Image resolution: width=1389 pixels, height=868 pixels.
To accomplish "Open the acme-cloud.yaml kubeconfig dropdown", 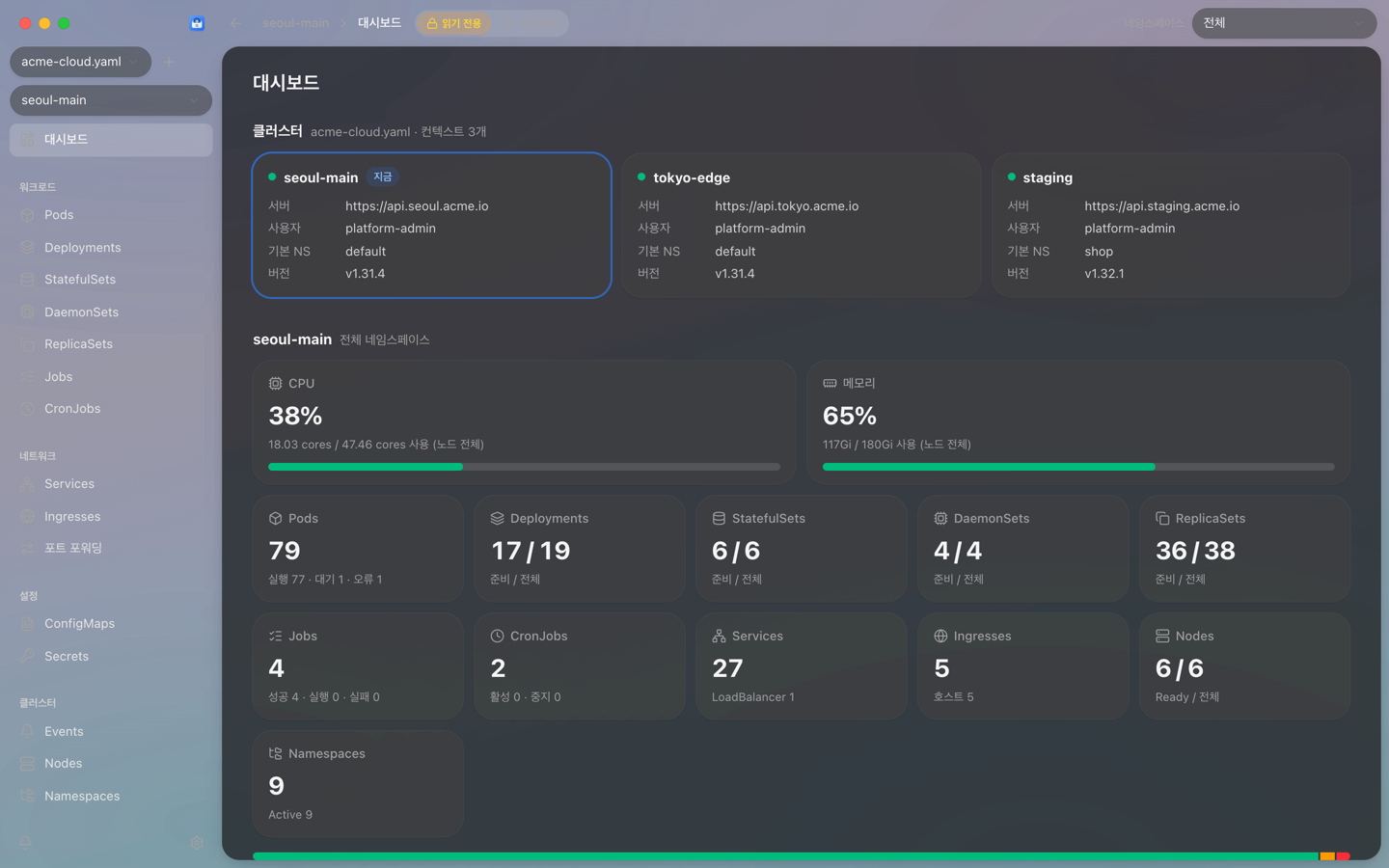I will [x=80, y=62].
